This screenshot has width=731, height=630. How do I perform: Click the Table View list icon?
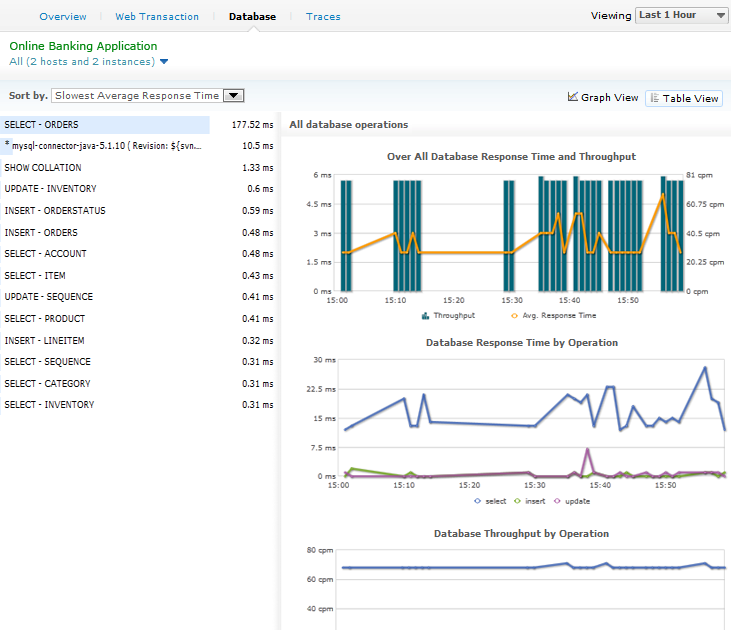[655, 98]
